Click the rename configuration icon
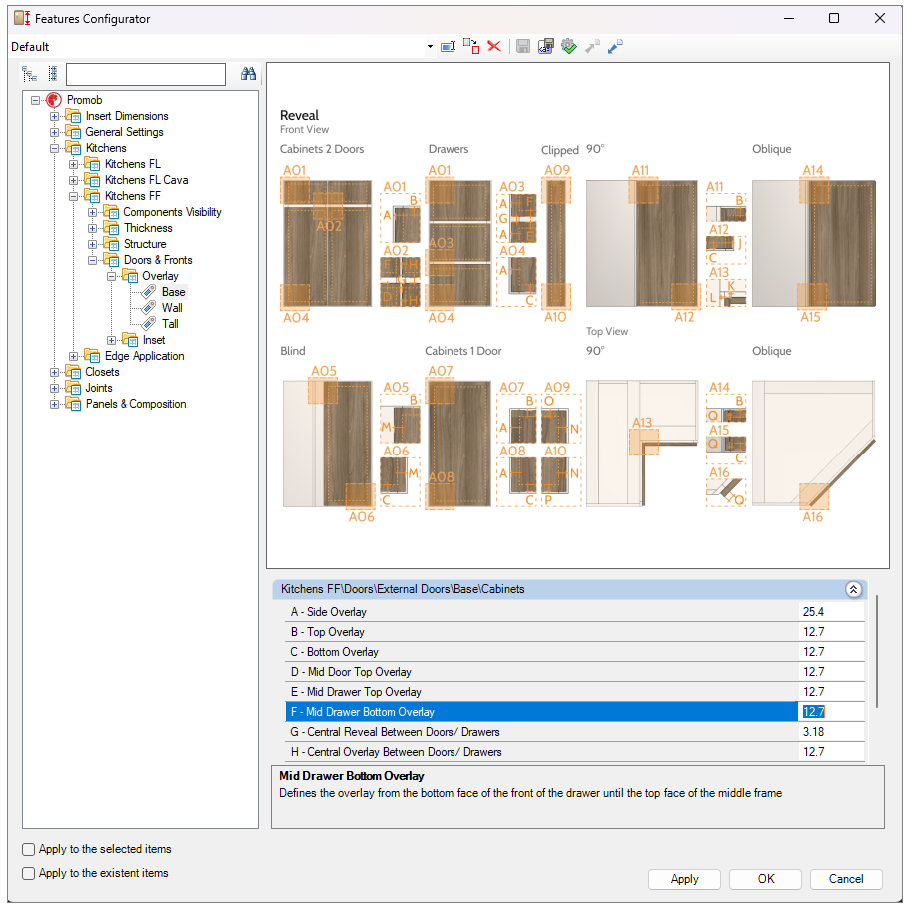This screenshot has width=920, height=913. click(448, 47)
